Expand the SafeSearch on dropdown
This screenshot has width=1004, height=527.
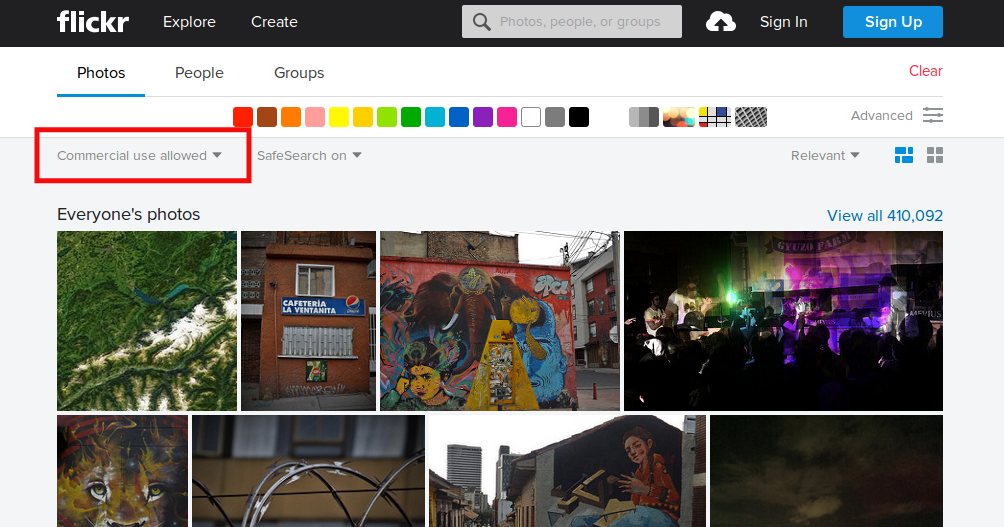coord(308,156)
